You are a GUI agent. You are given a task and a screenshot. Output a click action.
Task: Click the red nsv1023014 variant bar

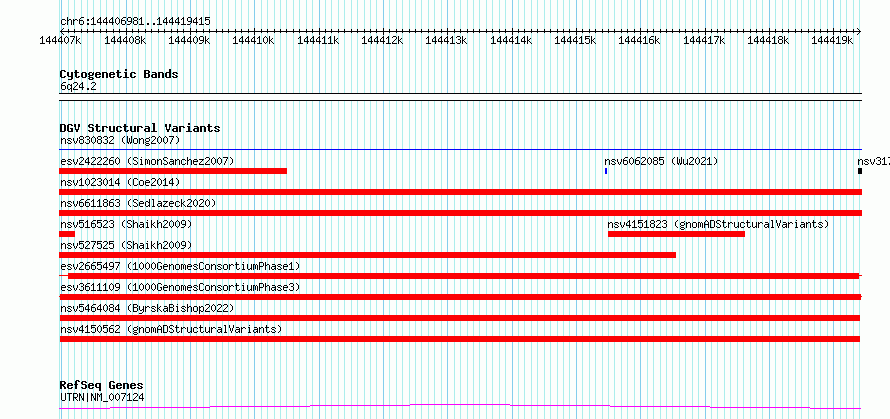[461, 192]
